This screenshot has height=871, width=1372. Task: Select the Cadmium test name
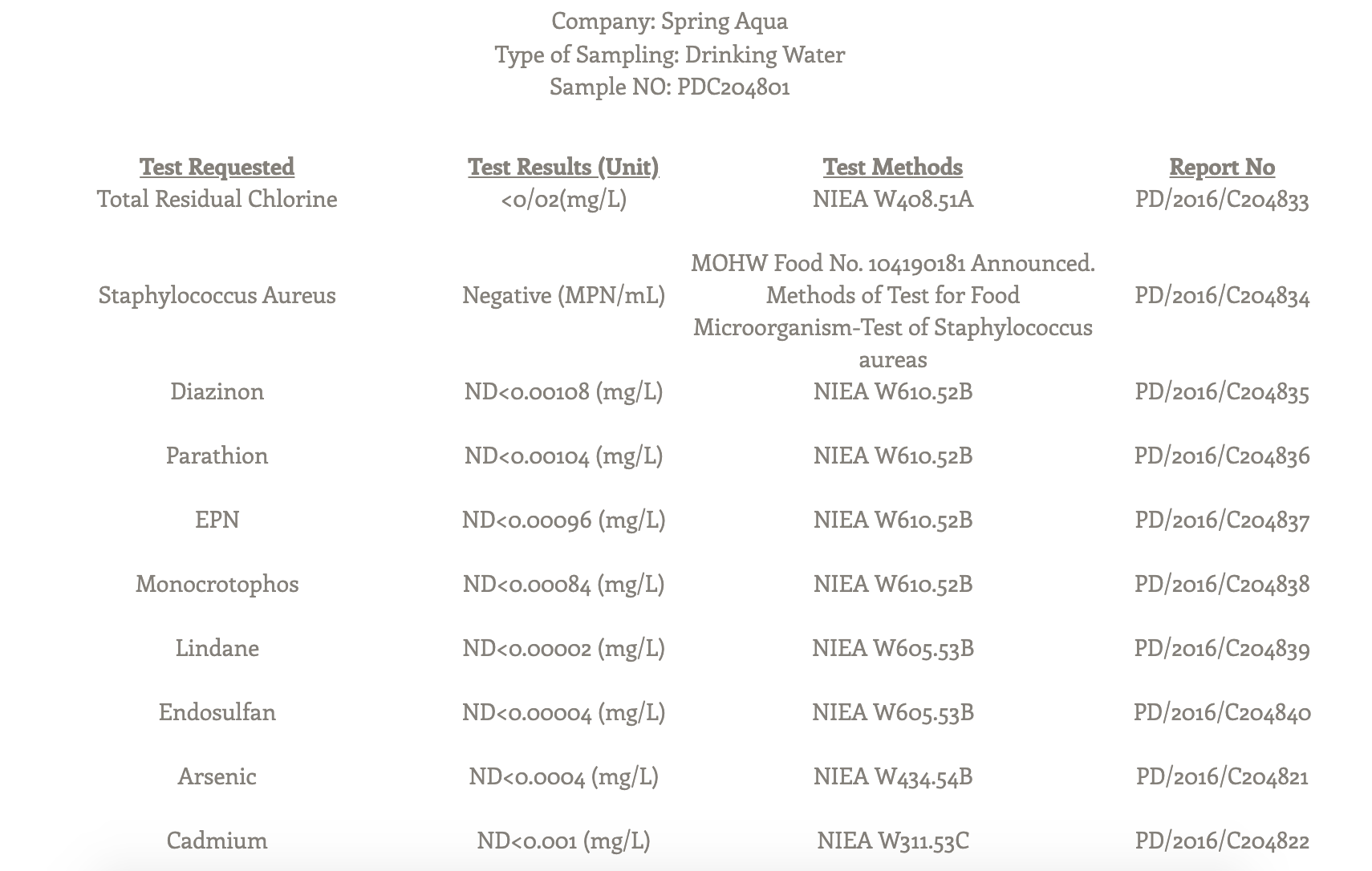217,841
